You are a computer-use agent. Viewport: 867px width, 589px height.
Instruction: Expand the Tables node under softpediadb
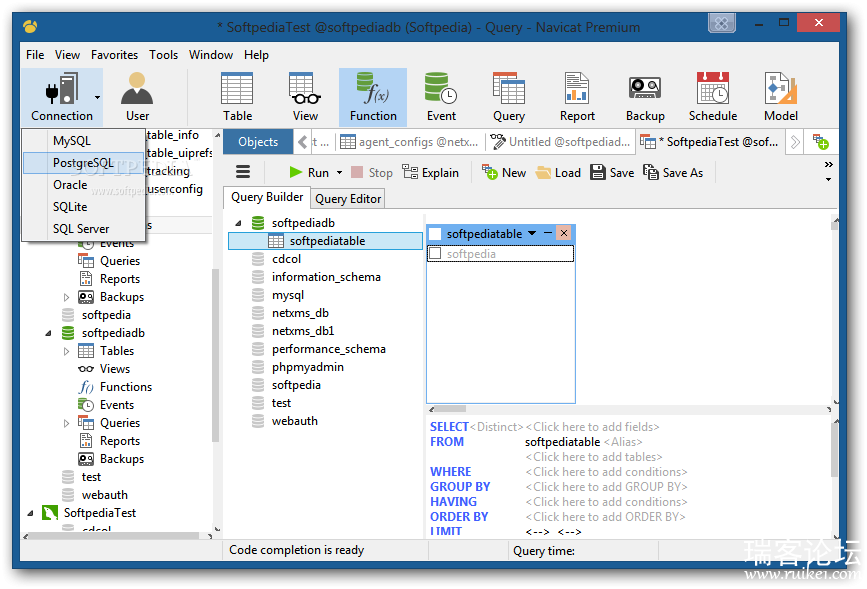(x=66, y=351)
